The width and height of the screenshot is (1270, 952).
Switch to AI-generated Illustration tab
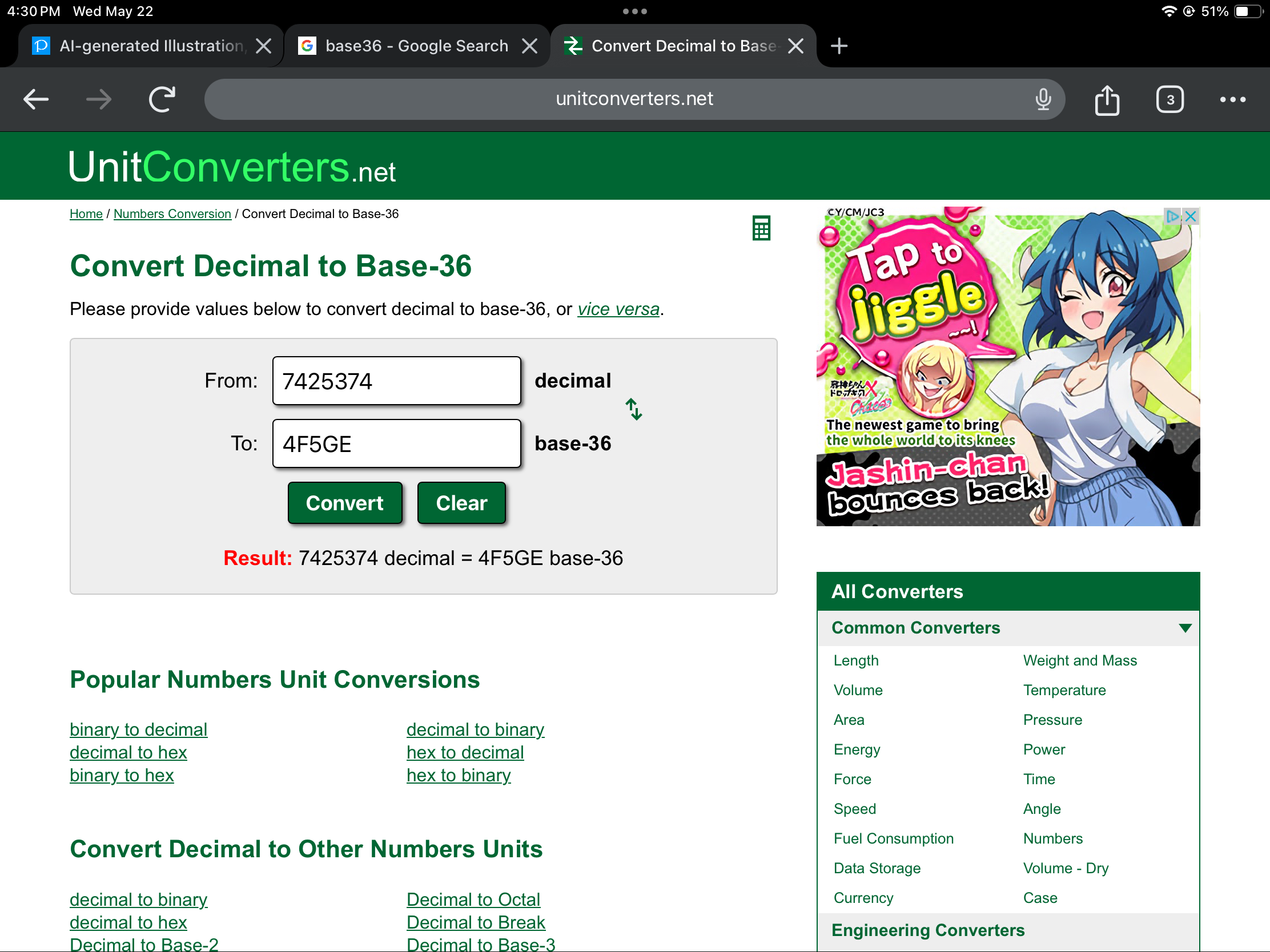pos(152,46)
